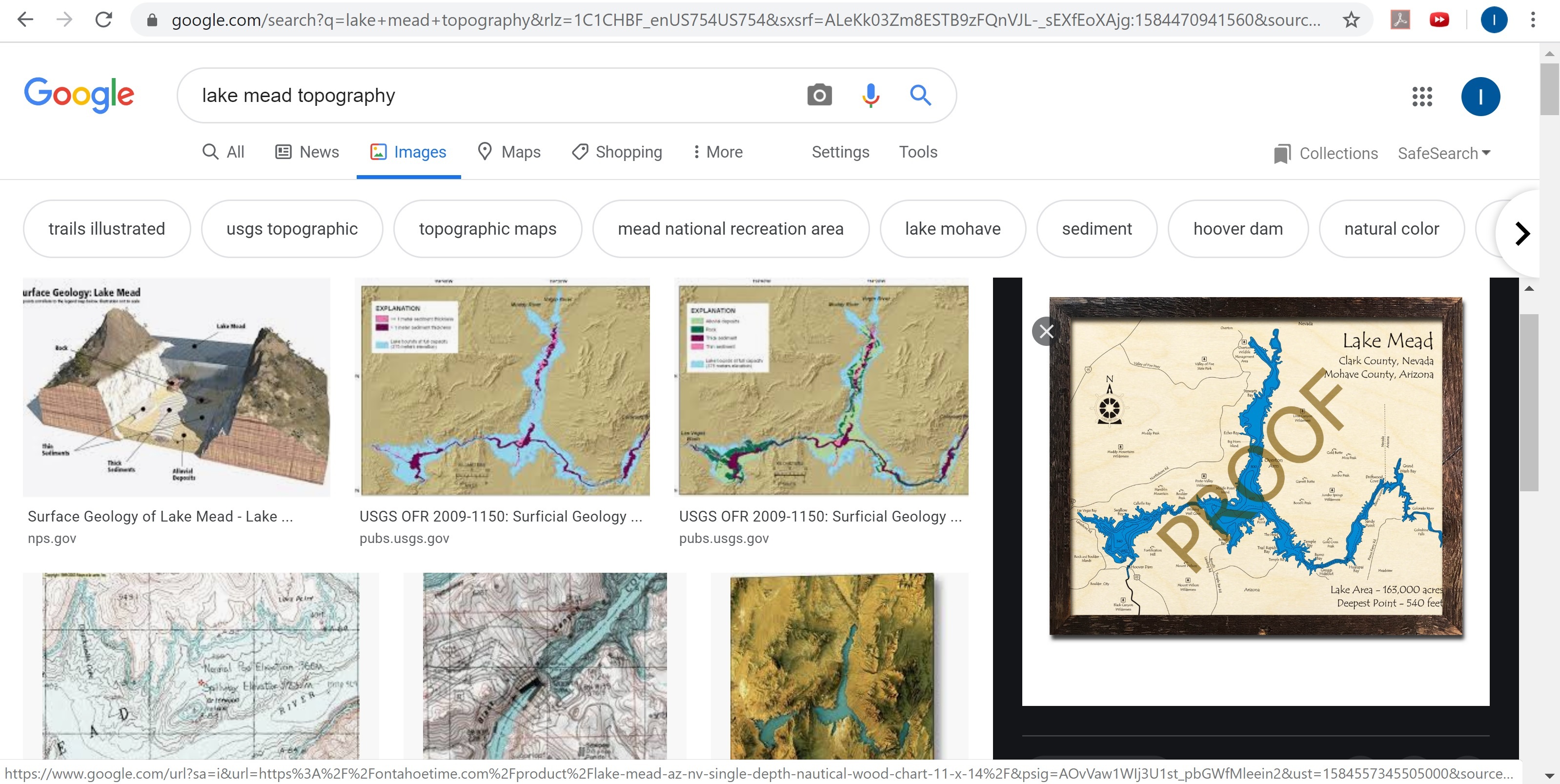Screen dimensions: 1560x784
Task: Open Surface Geology of Lake Mead thumbnail
Action: click(176, 387)
